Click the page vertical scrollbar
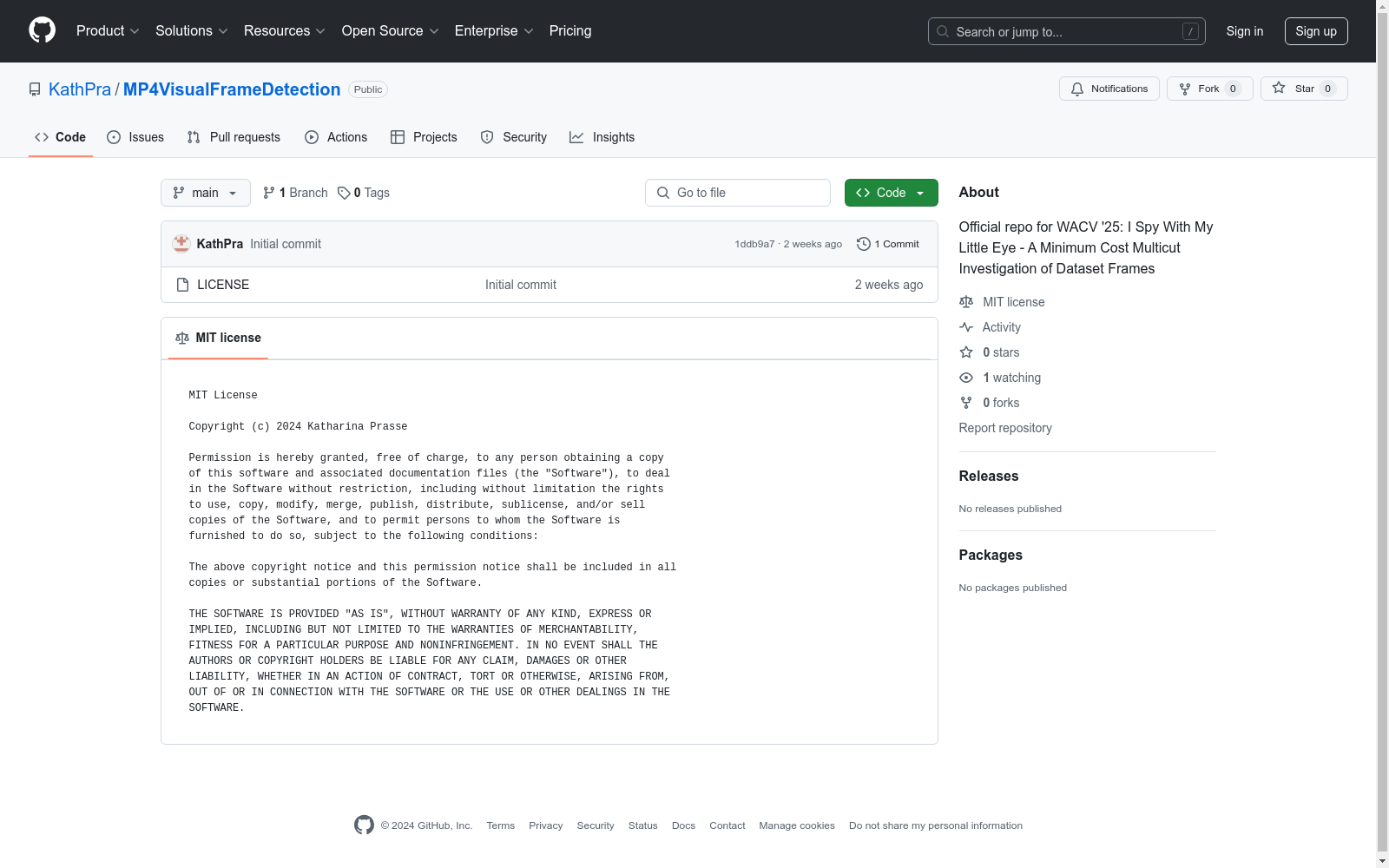The image size is (1389, 868). click(1382, 434)
